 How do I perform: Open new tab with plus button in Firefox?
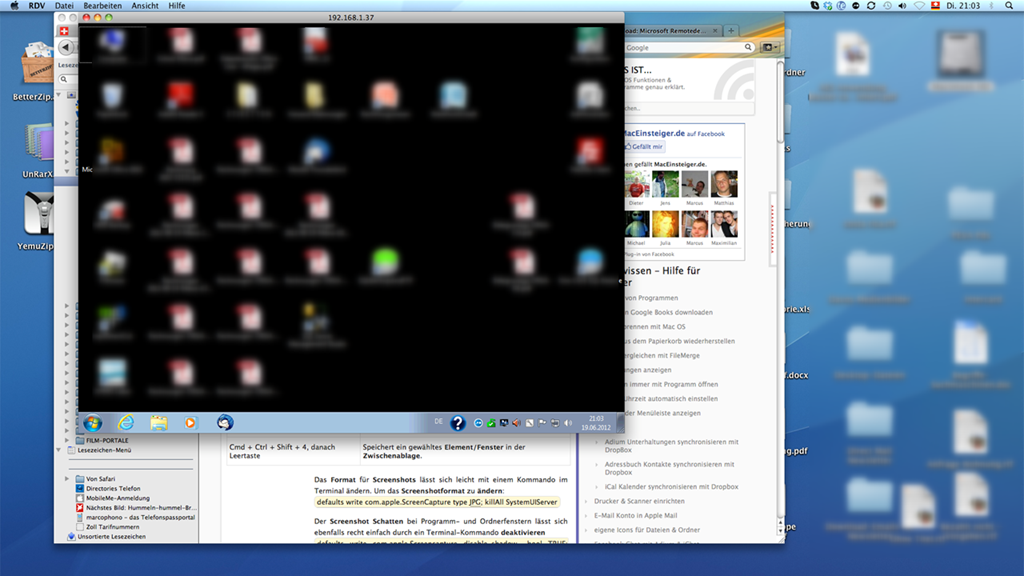(x=731, y=31)
